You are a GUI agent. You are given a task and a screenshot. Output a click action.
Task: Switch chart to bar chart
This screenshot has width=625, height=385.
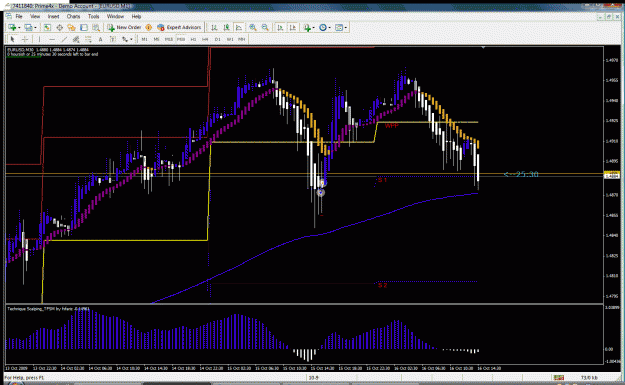point(214,27)
